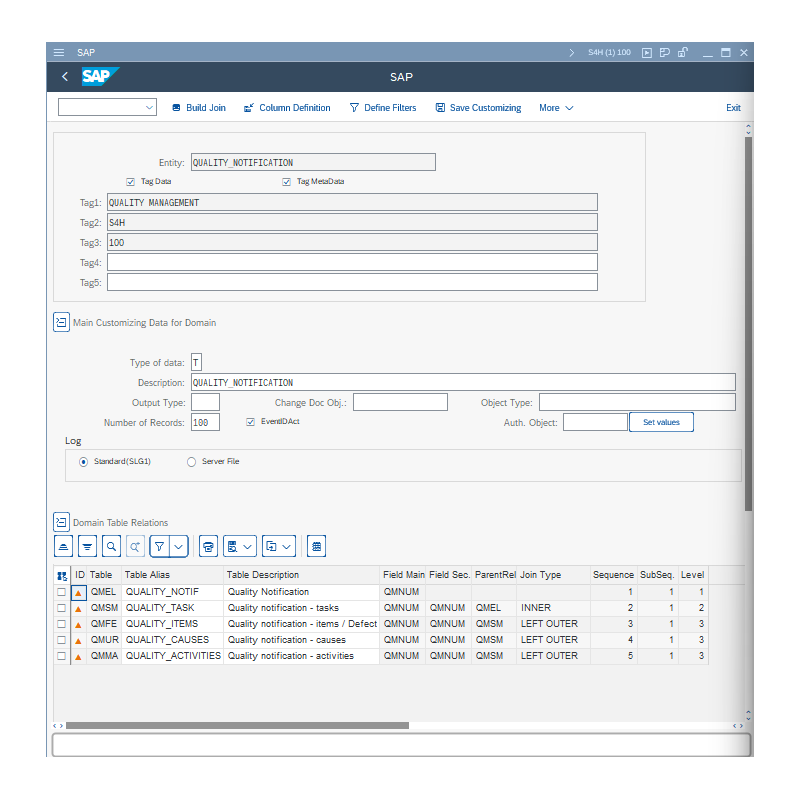This screenshot has height=800, width=800.
Task: Click the sort descending icon in table toolbar
Action: click(x=87, y=547)
